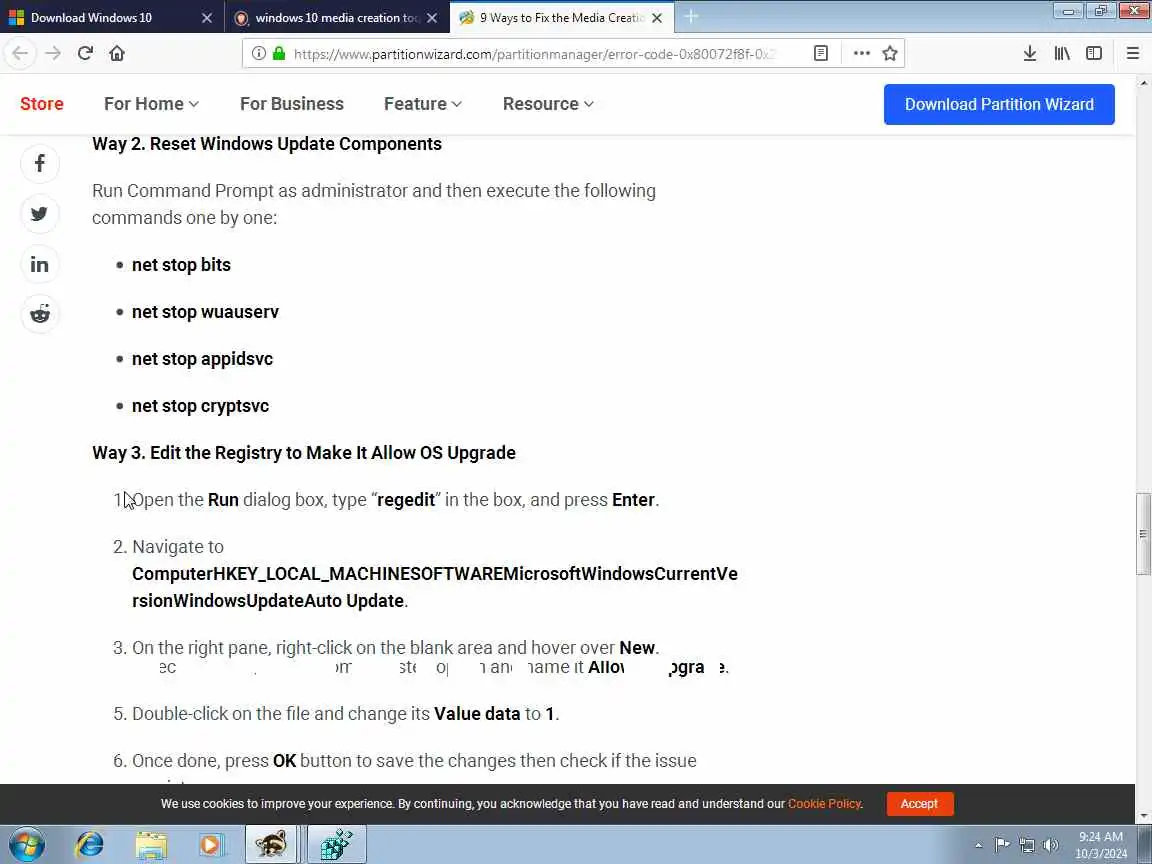Open the cube-icon app in taskbar
This screenshot has height=864, width=1152.
pyautogui.click(x=336, y=845)
